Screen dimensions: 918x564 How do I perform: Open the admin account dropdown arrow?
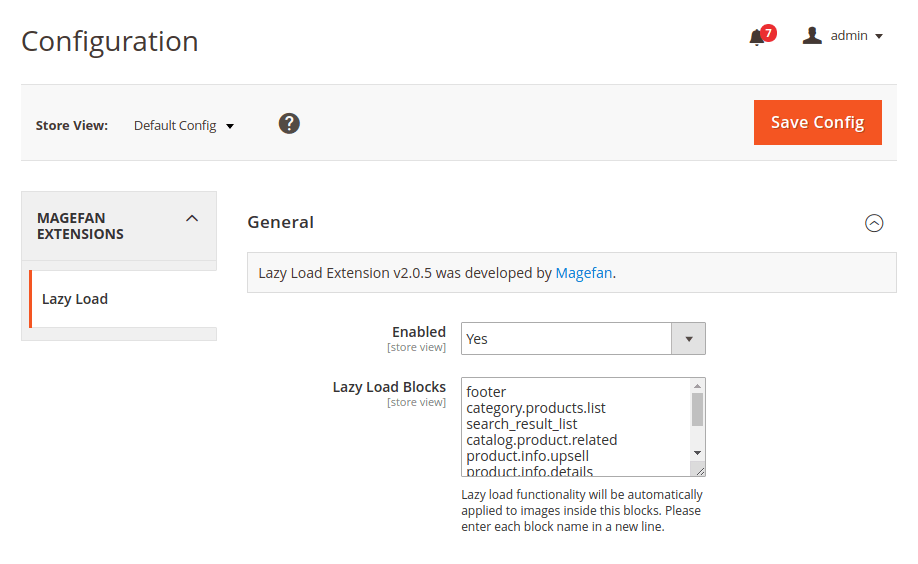click(879, 37)
